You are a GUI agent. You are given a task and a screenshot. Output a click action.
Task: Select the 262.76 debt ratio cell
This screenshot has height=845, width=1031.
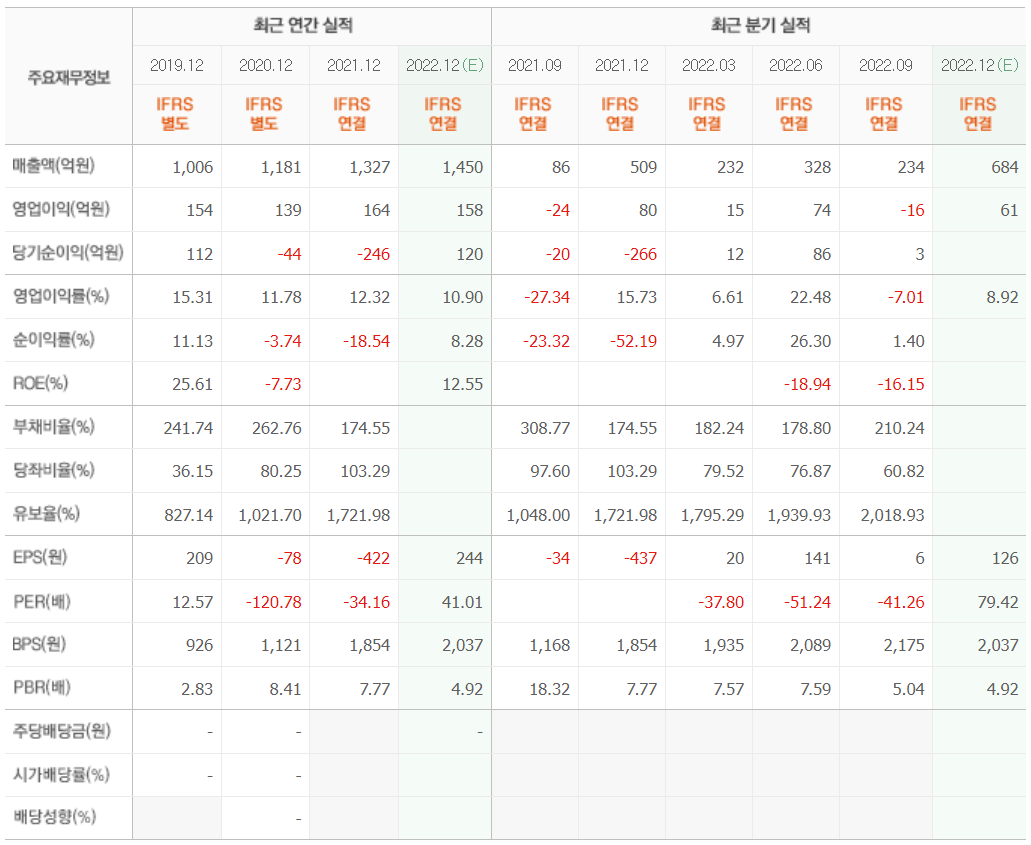pos(277,428)
